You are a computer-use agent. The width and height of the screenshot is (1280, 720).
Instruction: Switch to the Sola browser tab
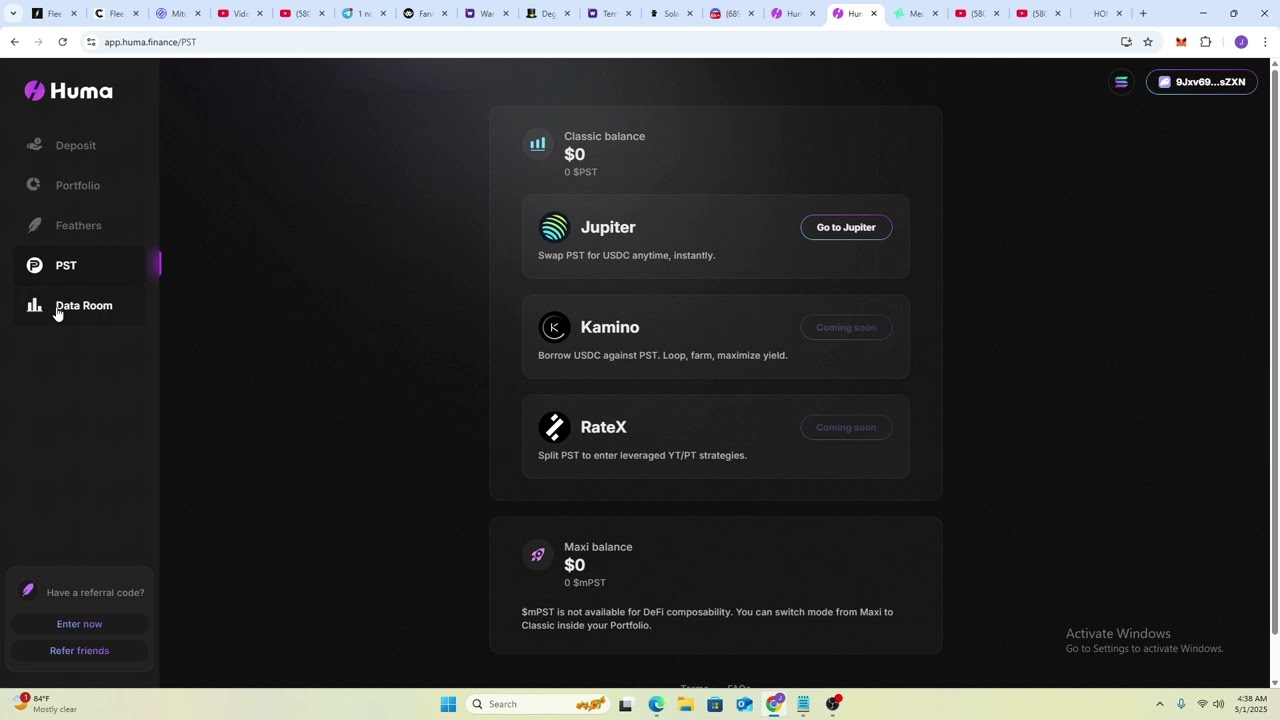[672, 13]
